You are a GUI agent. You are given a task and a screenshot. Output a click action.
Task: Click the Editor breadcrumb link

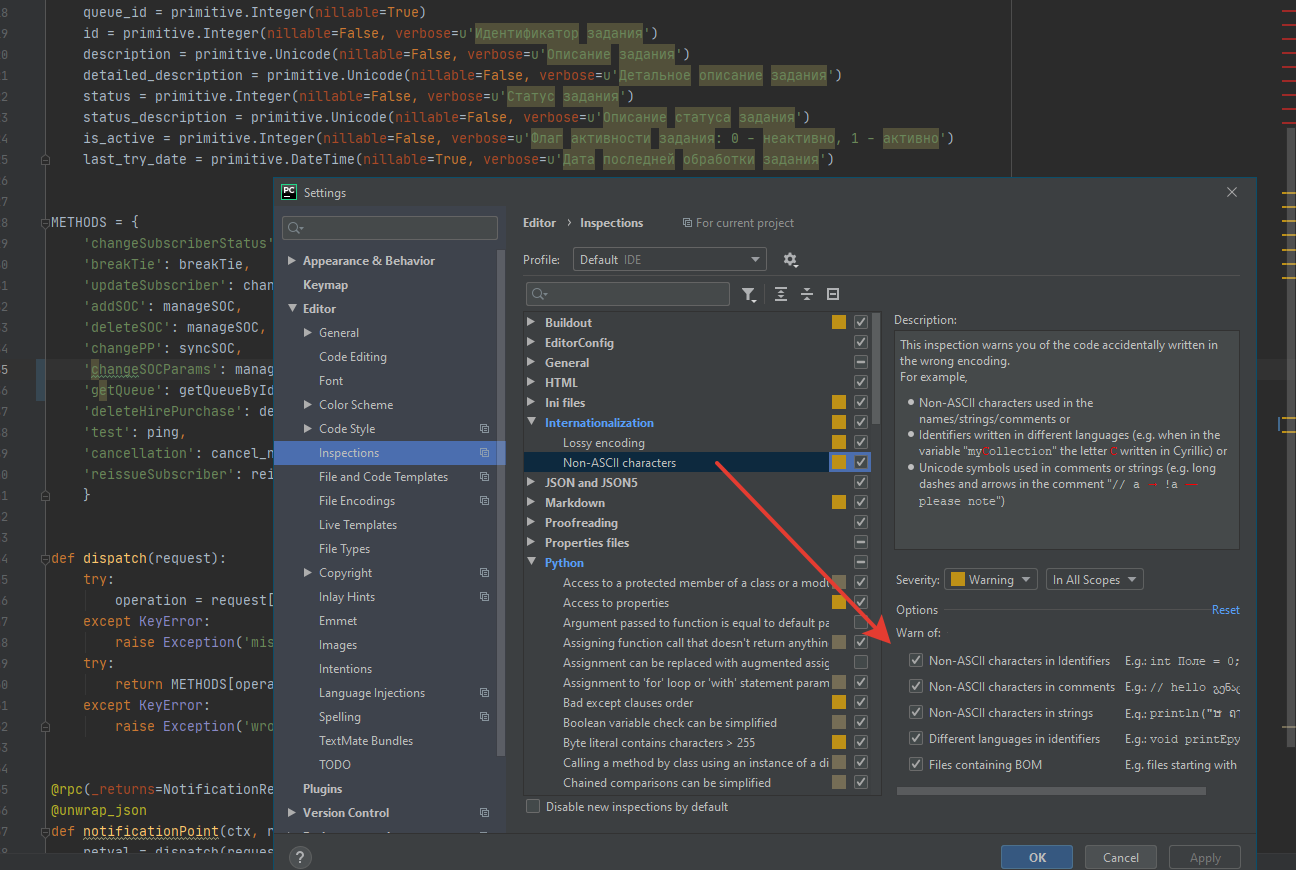pyautogui.click(x=539, y=223)
